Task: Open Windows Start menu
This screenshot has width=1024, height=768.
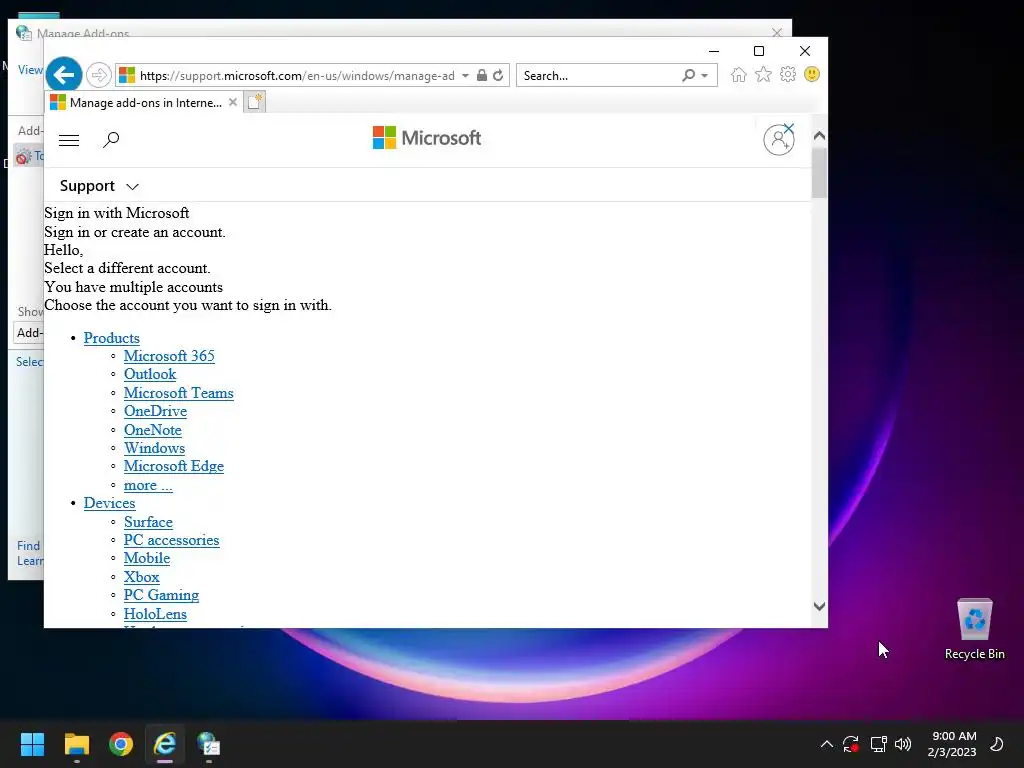Action: coord(32,744)
